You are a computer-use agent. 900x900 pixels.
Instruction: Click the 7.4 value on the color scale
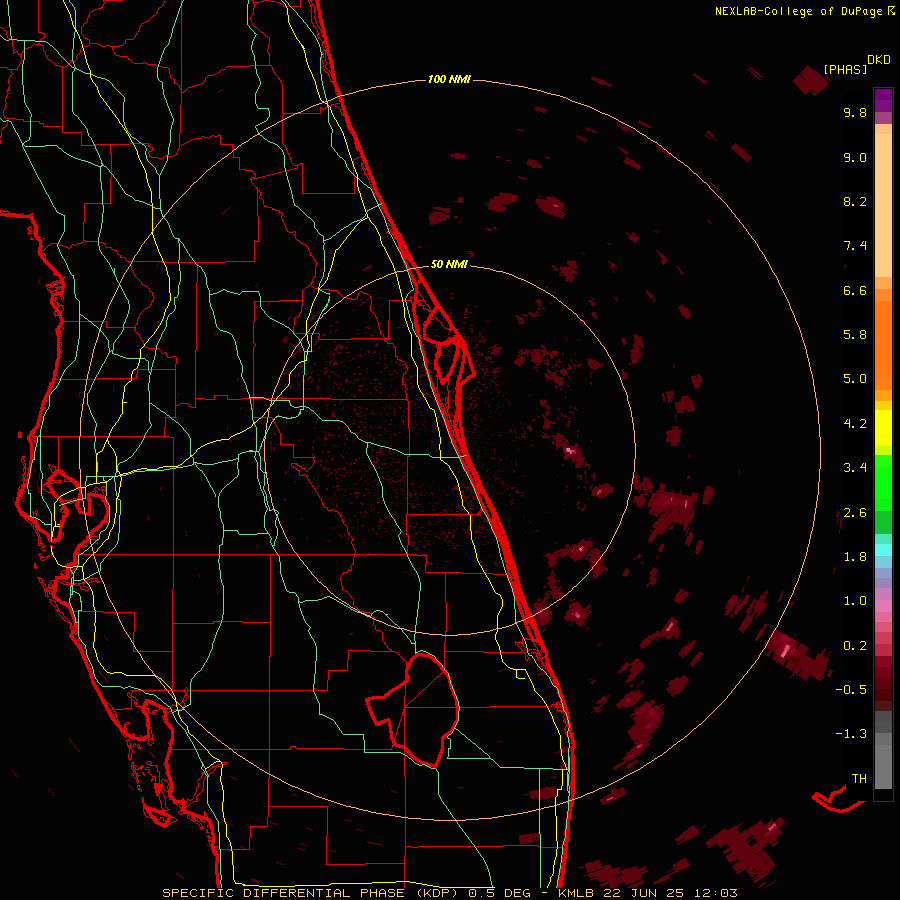pos(855,246)
